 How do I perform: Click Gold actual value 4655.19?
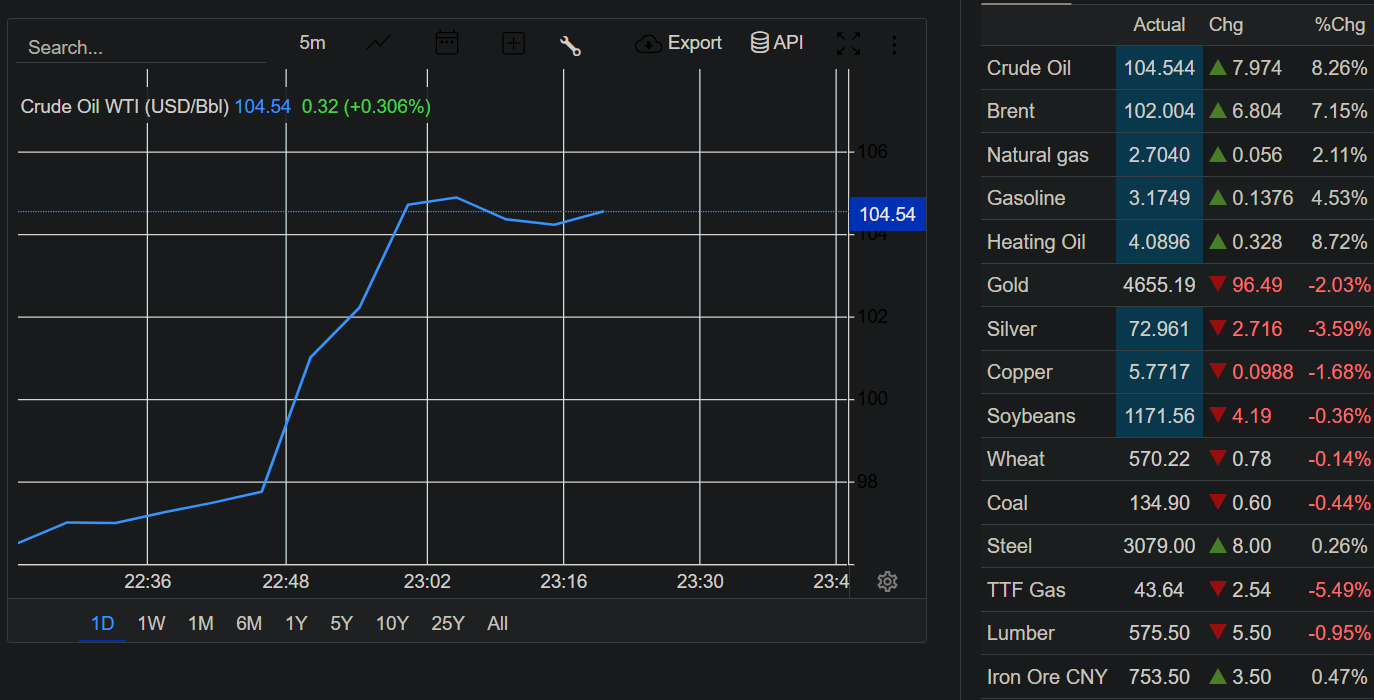(x=1159, y=285)
